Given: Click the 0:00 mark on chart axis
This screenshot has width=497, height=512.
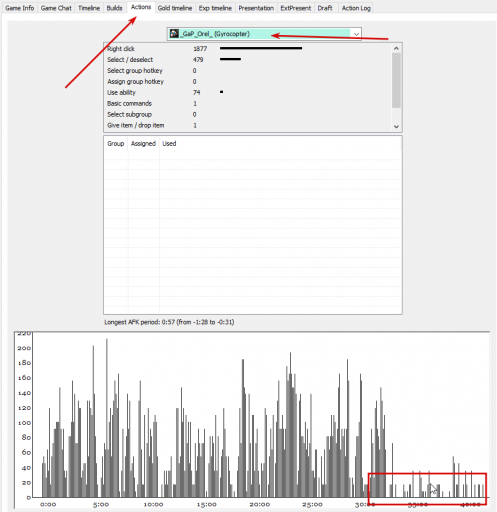Looking at the screenshot, I should [x=48, y=505].
